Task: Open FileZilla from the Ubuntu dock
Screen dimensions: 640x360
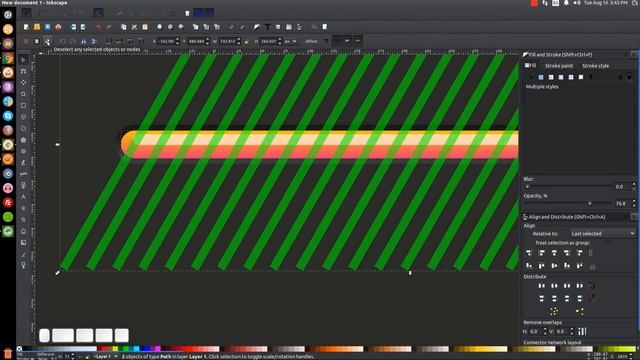Action: point(8,202)
